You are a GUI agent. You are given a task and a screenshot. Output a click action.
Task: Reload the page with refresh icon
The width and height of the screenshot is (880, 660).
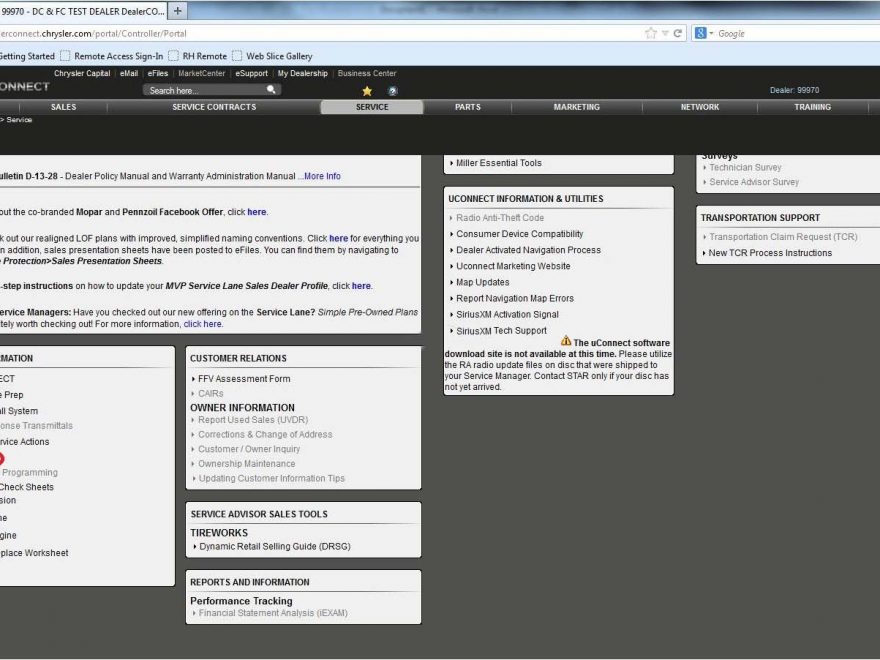(677, 33)
